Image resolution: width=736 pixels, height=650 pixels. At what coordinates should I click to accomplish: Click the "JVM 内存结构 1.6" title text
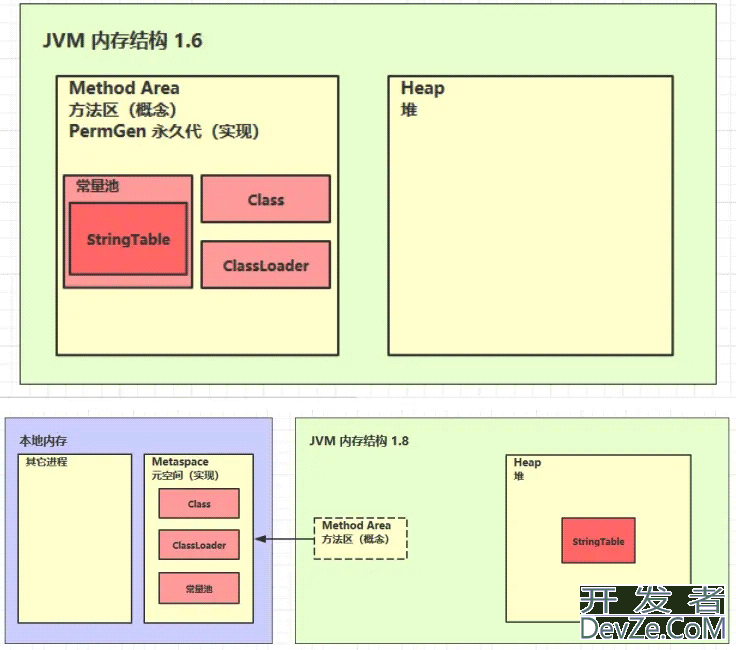click(123, 40)
